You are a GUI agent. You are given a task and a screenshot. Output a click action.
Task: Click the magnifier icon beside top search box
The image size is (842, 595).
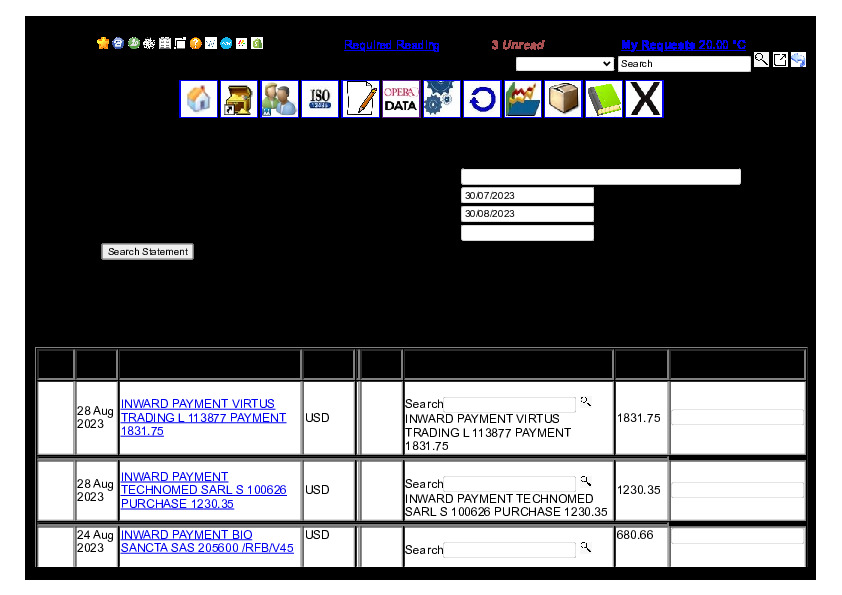(761, 60)
